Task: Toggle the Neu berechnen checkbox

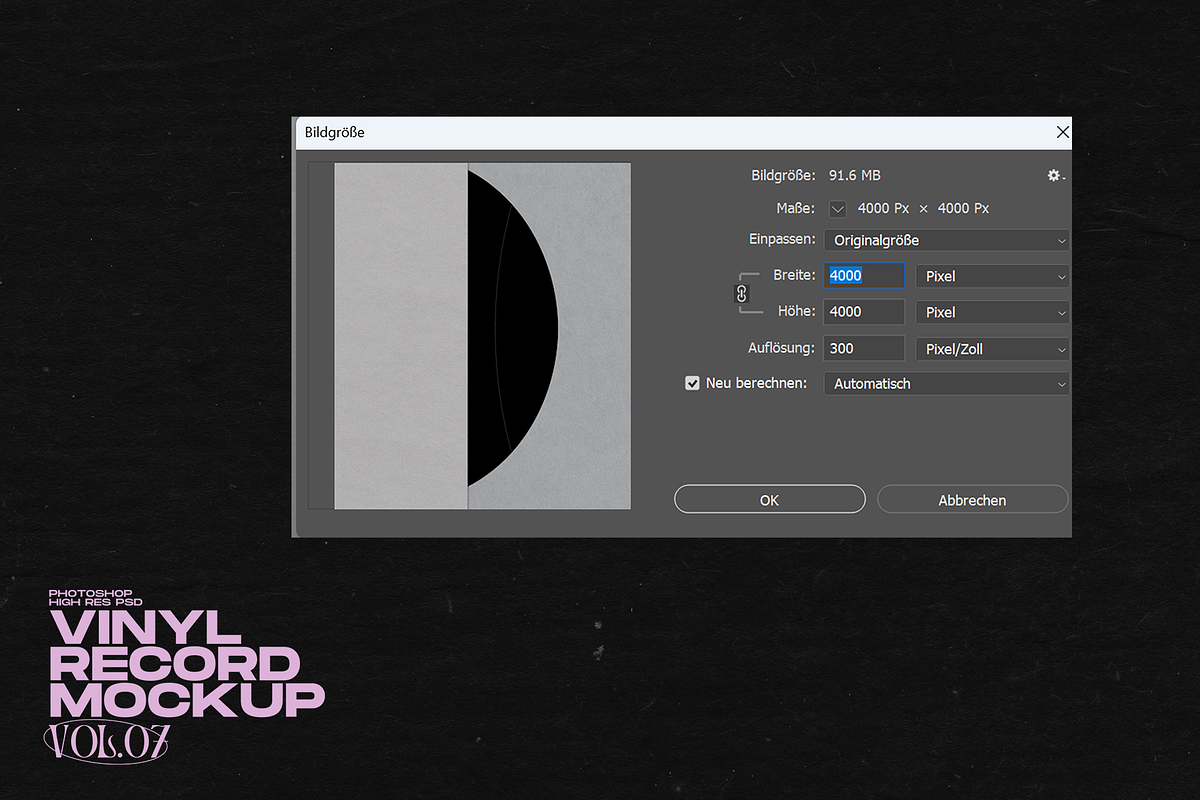Action: click(x=692, y=383)
